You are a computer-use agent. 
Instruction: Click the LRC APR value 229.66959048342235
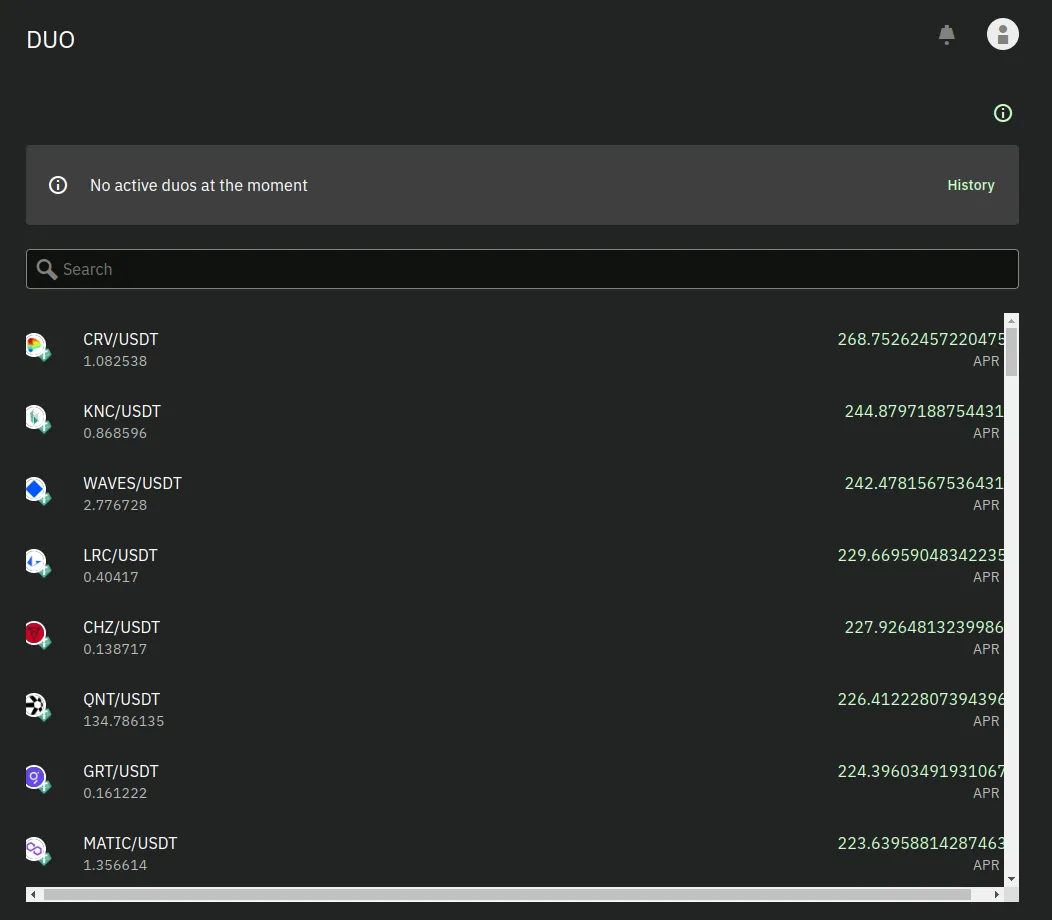[920, 555]
